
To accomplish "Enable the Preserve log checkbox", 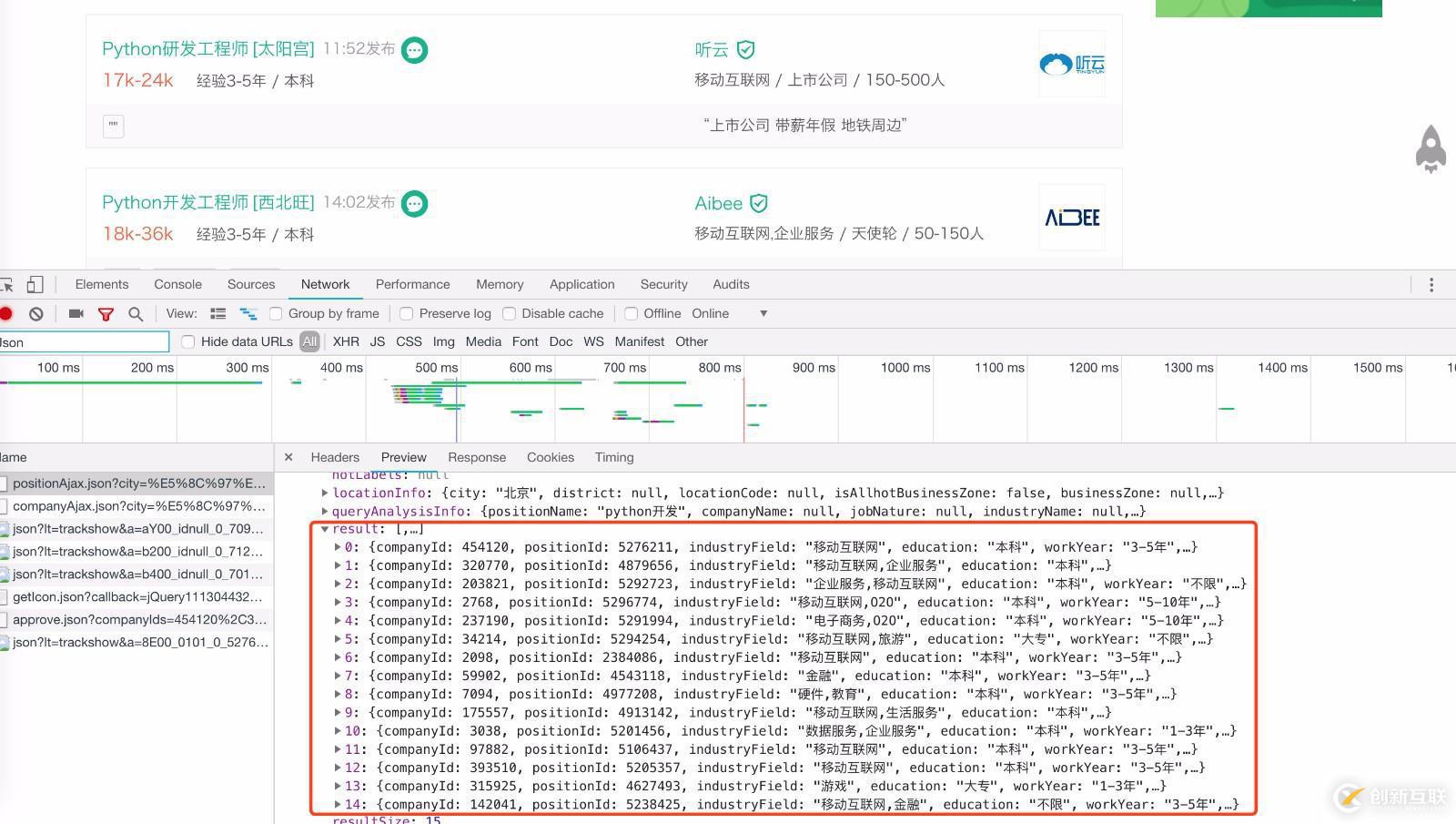I will 406,313.
